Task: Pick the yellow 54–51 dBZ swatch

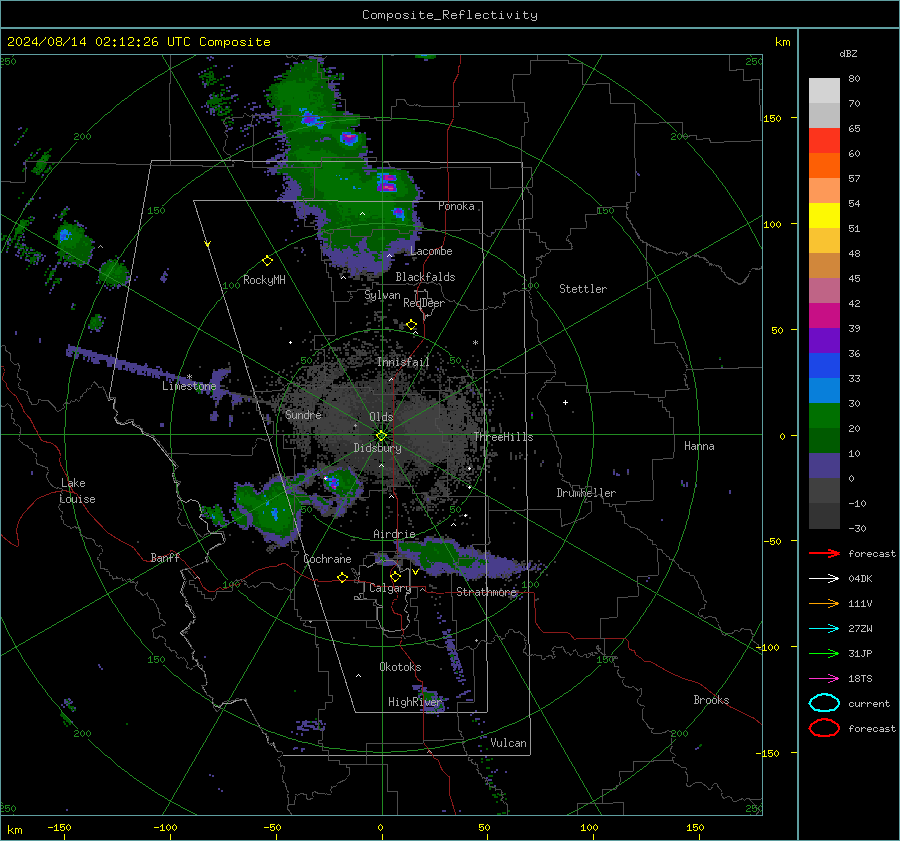Action: click(824, 216)
